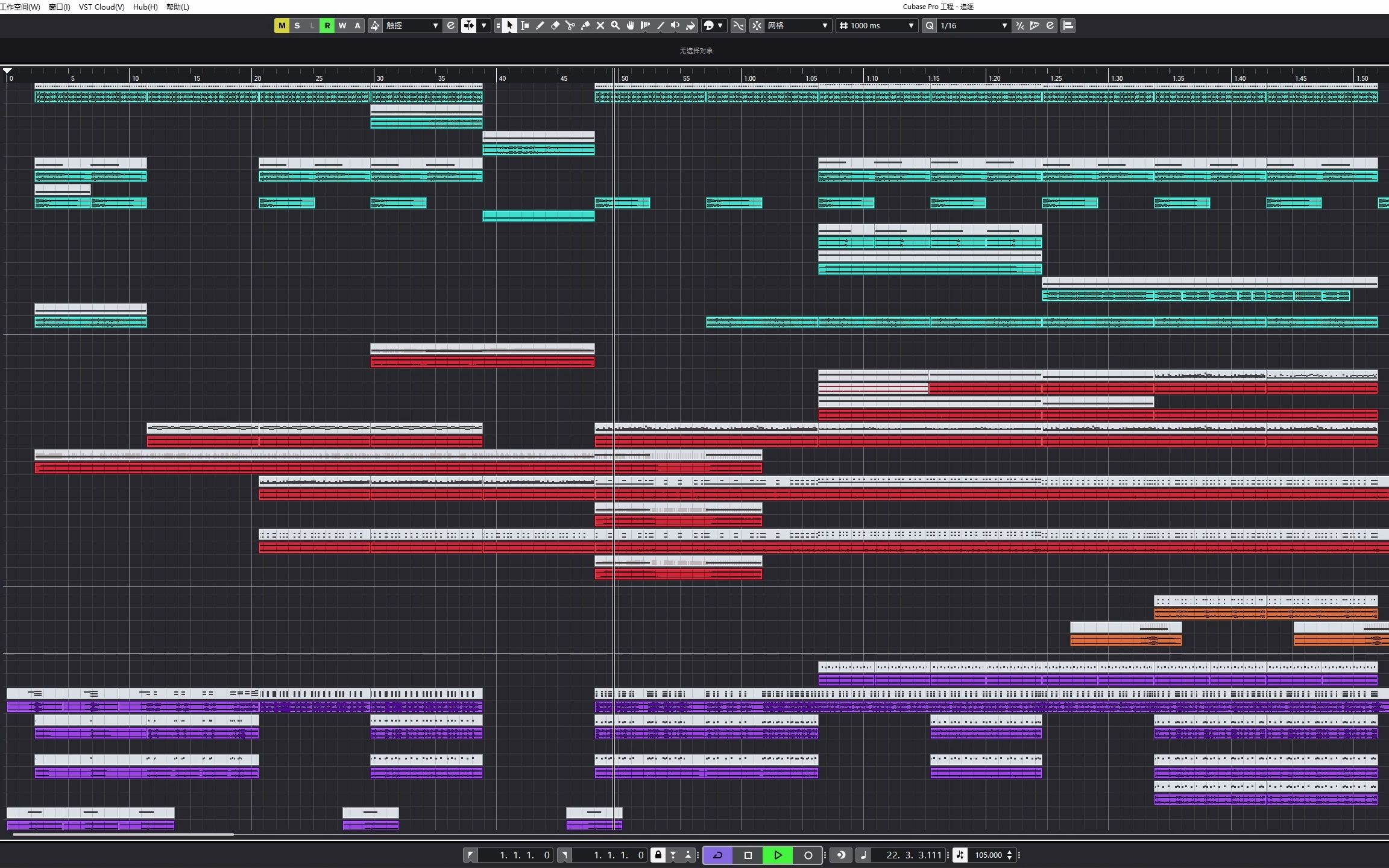Select the Glue tool

click(585, 25)
